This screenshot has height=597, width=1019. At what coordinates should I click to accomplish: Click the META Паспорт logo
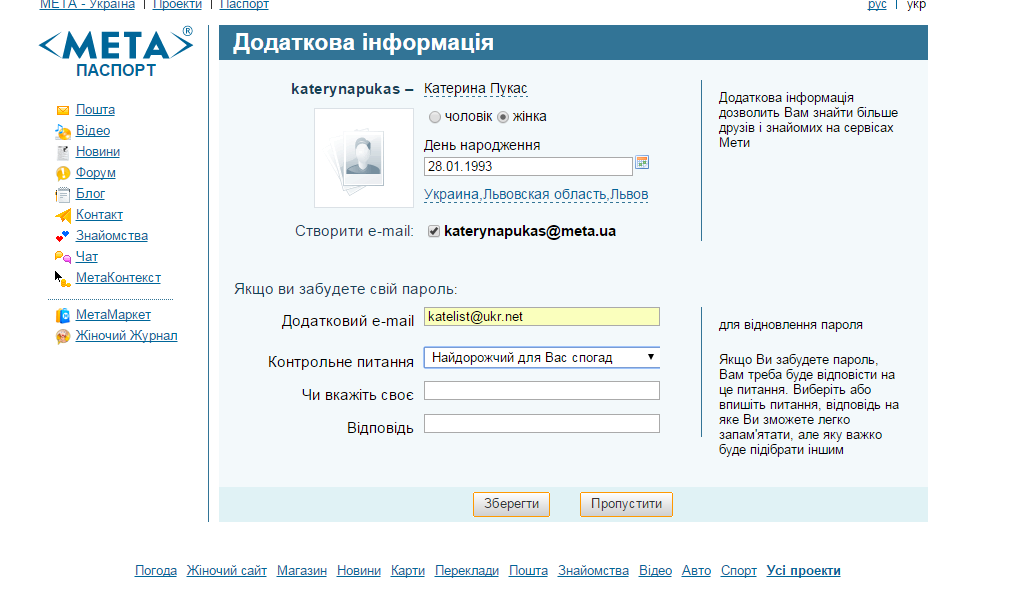click(116, 53)
